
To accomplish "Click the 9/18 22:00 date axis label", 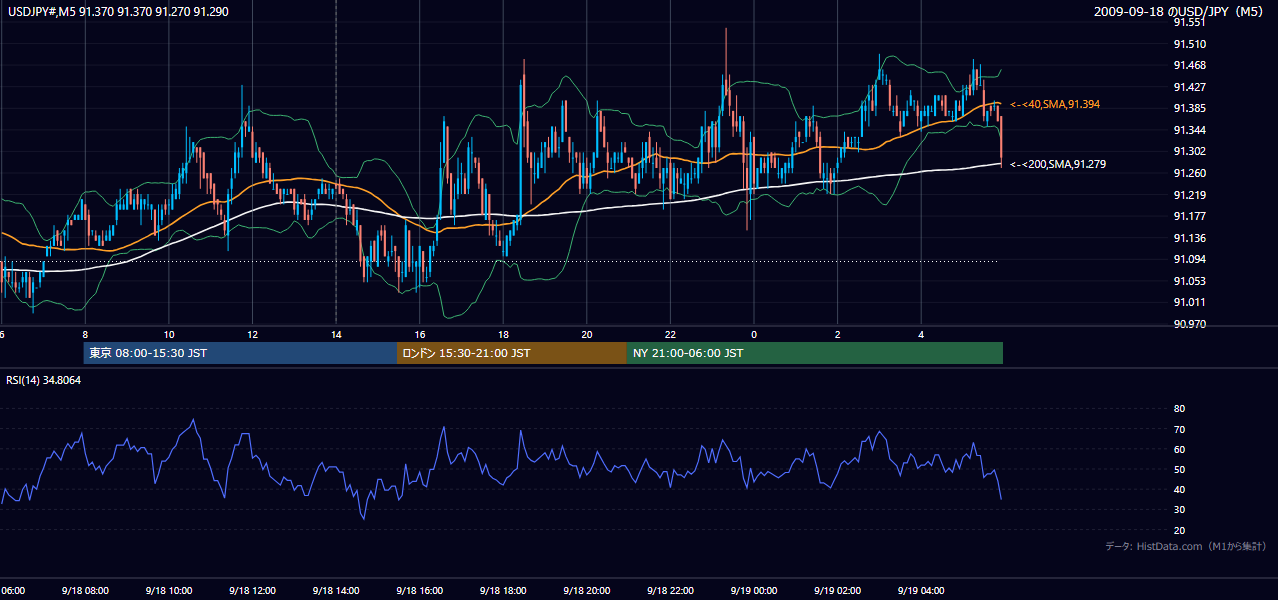I will [670, 591].
